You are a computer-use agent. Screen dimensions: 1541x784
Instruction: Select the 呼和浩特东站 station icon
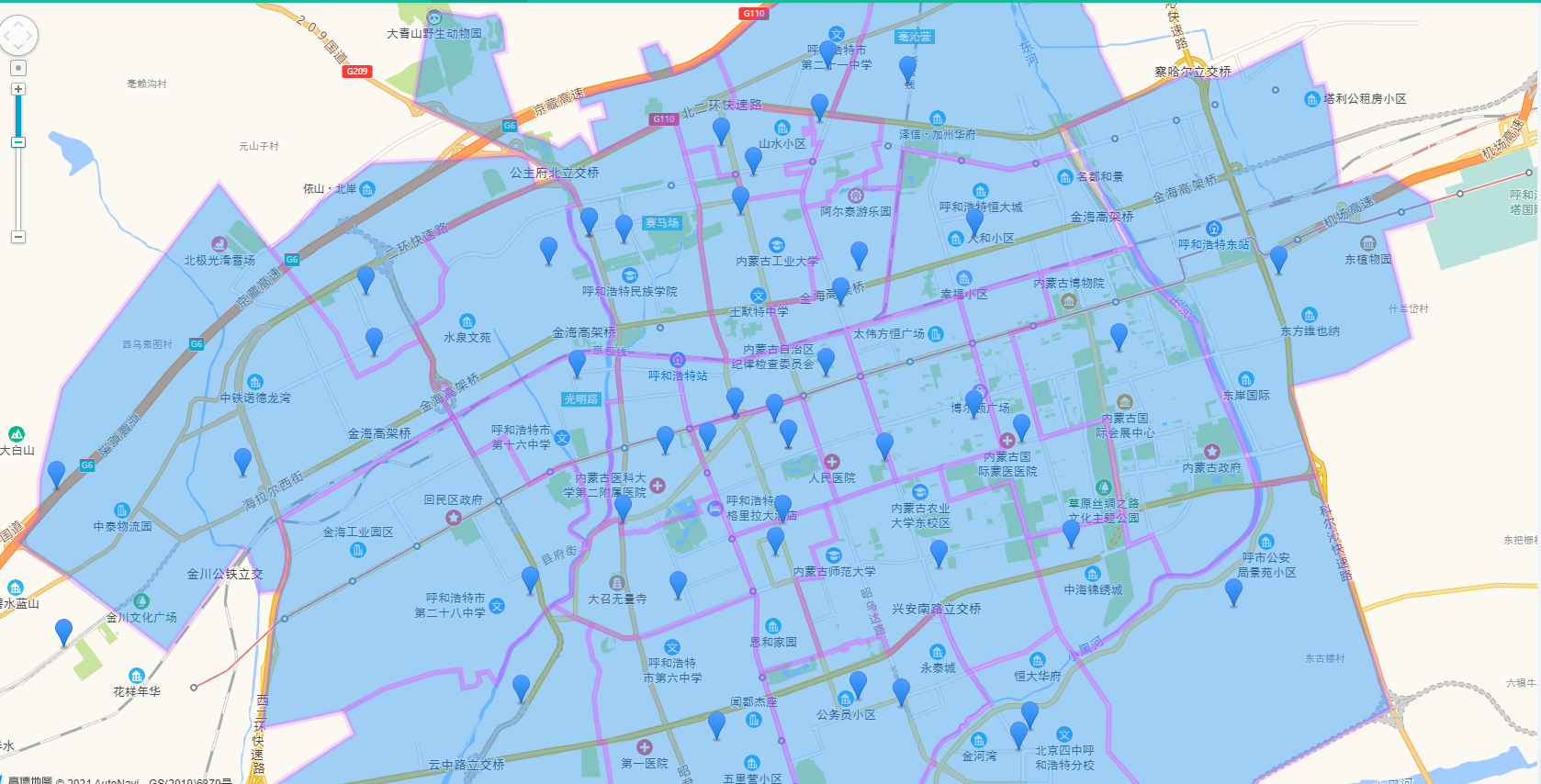pos(1213,229)
